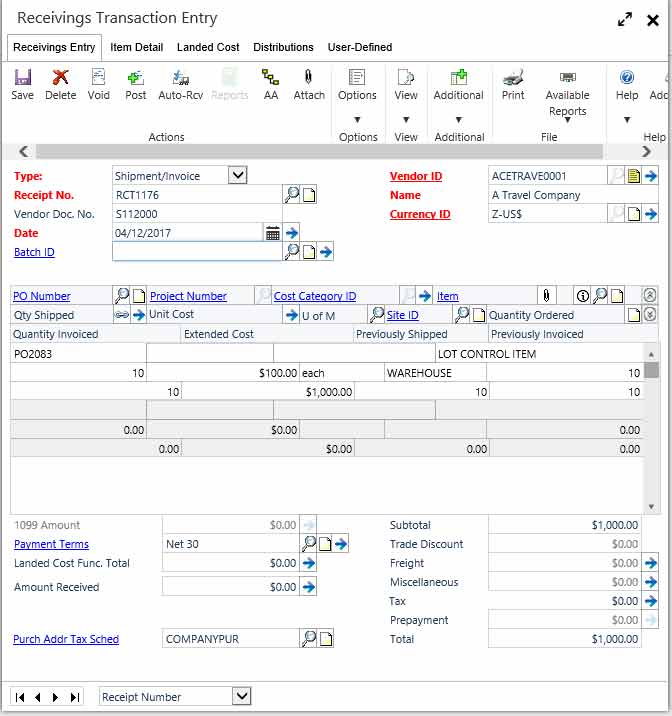672x716 pixels.
Task: Open the Landed Cost tab
Action: point(208,47)
